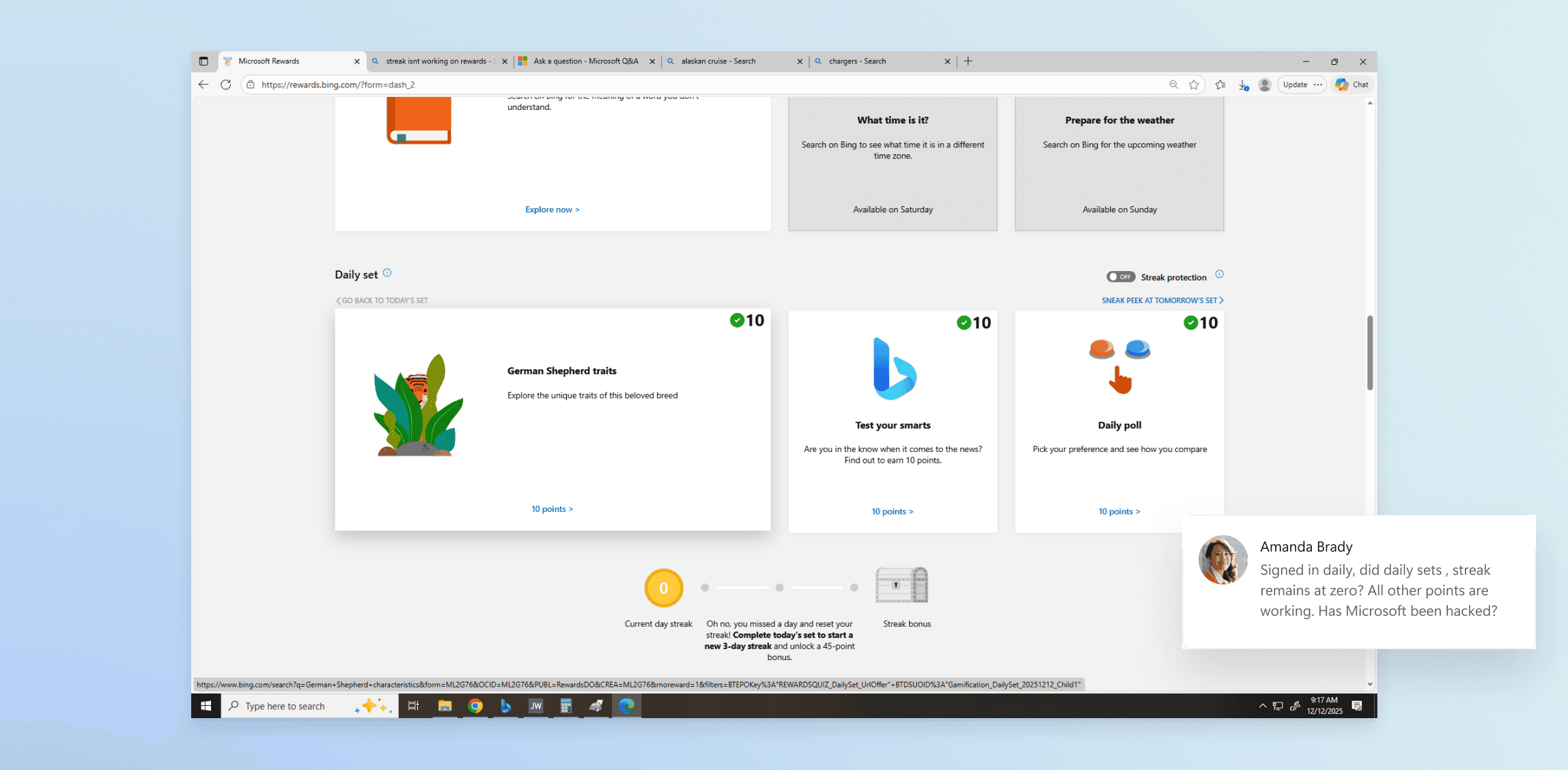This screenshot has height=770, width=1568.
Task: Toggle Streak protection switch
Action: tap(1121, 277)
